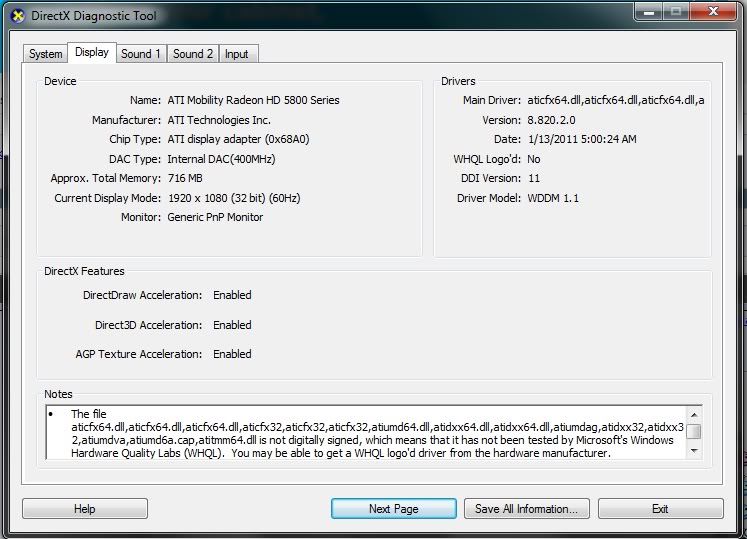Open the Sound 2 tab

(x=192, y=54)
